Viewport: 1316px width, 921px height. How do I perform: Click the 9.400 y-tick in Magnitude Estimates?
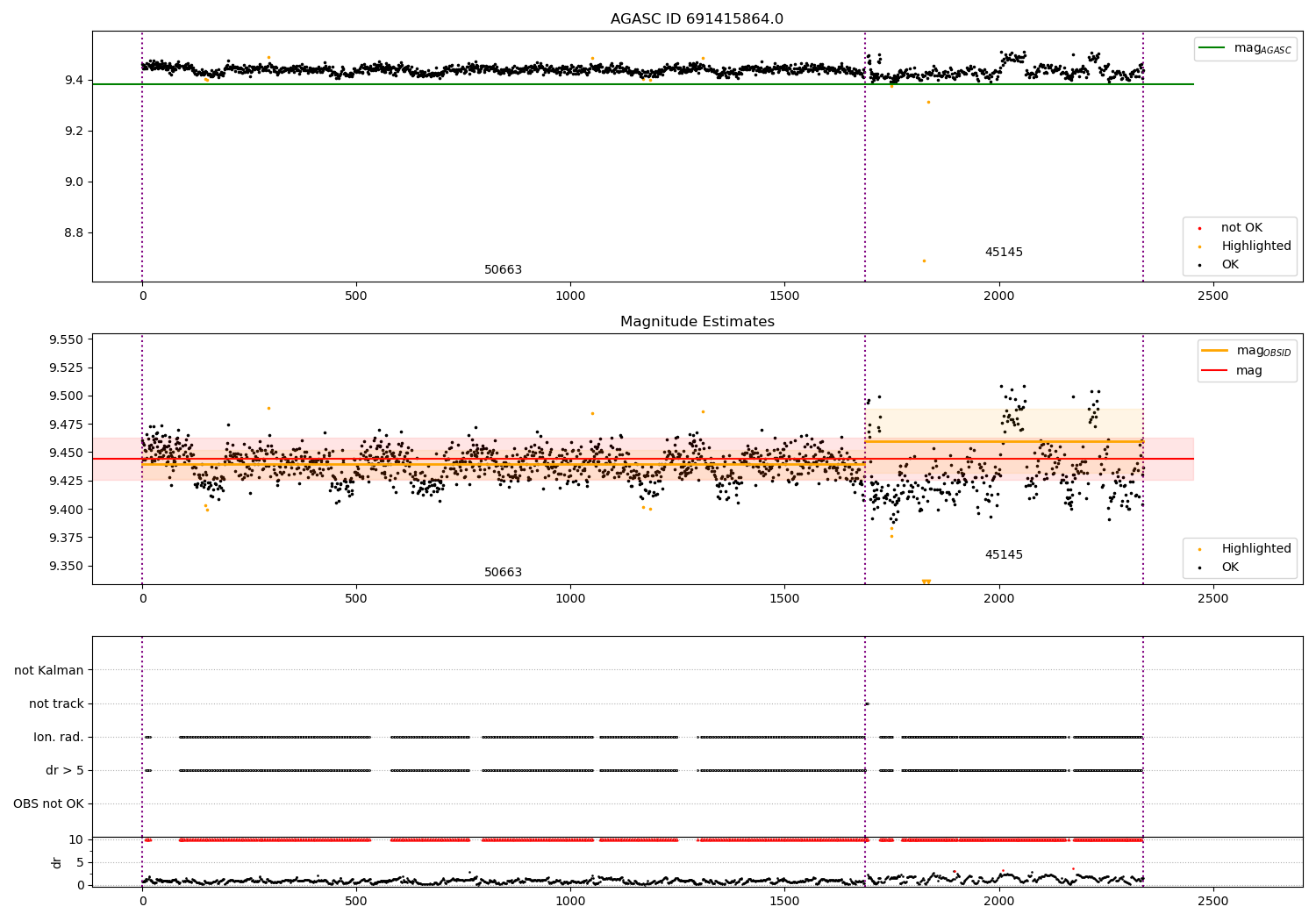pyautogui.click(x=66, y=510)
